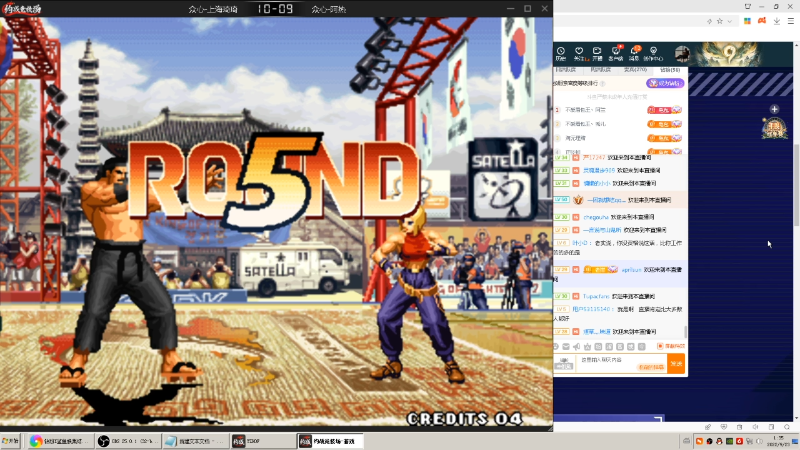
Task: Click the system tray clock
Action: [x=778, y=441]
